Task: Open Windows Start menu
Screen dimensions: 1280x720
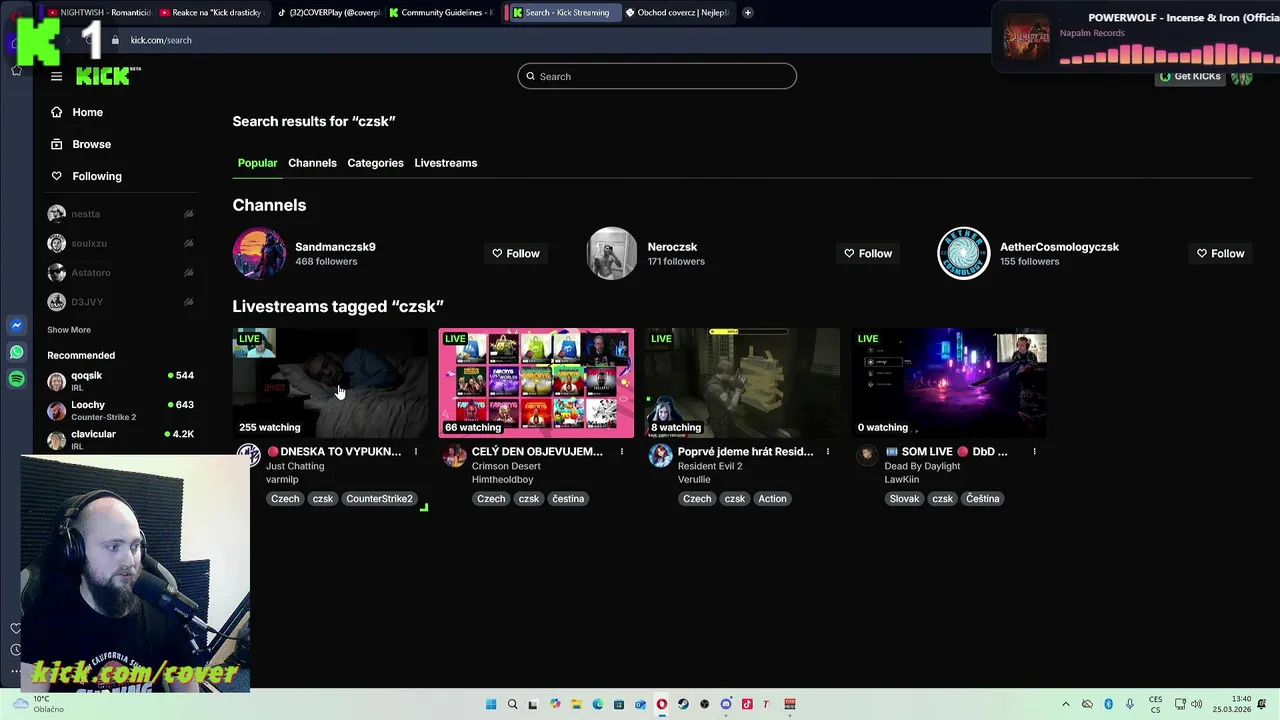Action: click(x=491, y=704)
